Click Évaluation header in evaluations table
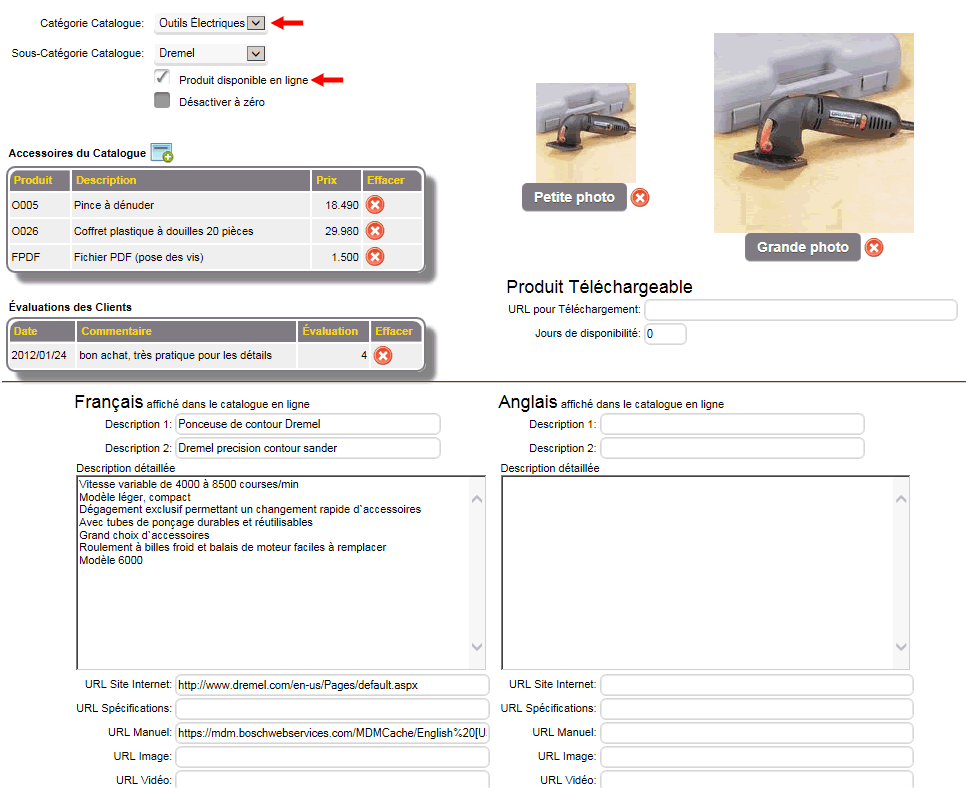Viewport: 966px width, 788px height. click(333, 331)
